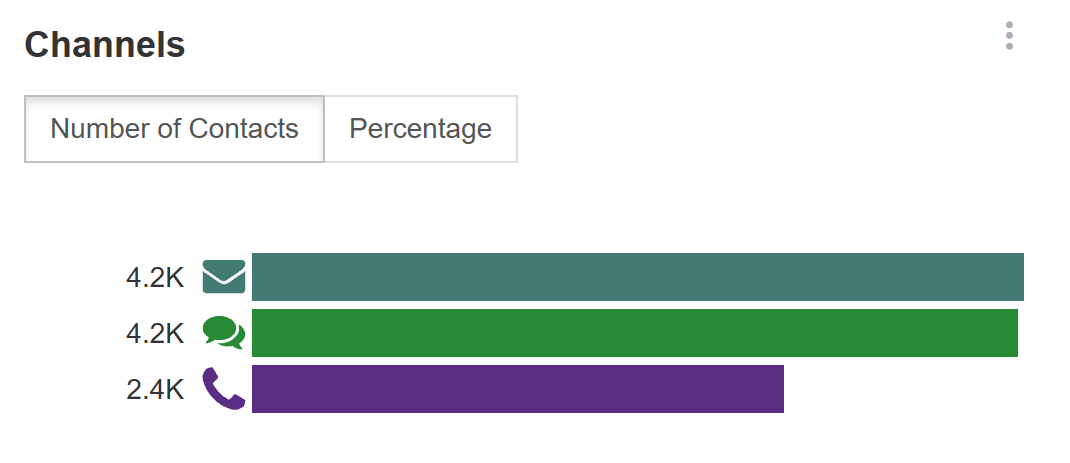The width and height of the screenshot is (1070, 463).
Task: Open the Channels widget three-dot menu
Action: pos(1009,36)
